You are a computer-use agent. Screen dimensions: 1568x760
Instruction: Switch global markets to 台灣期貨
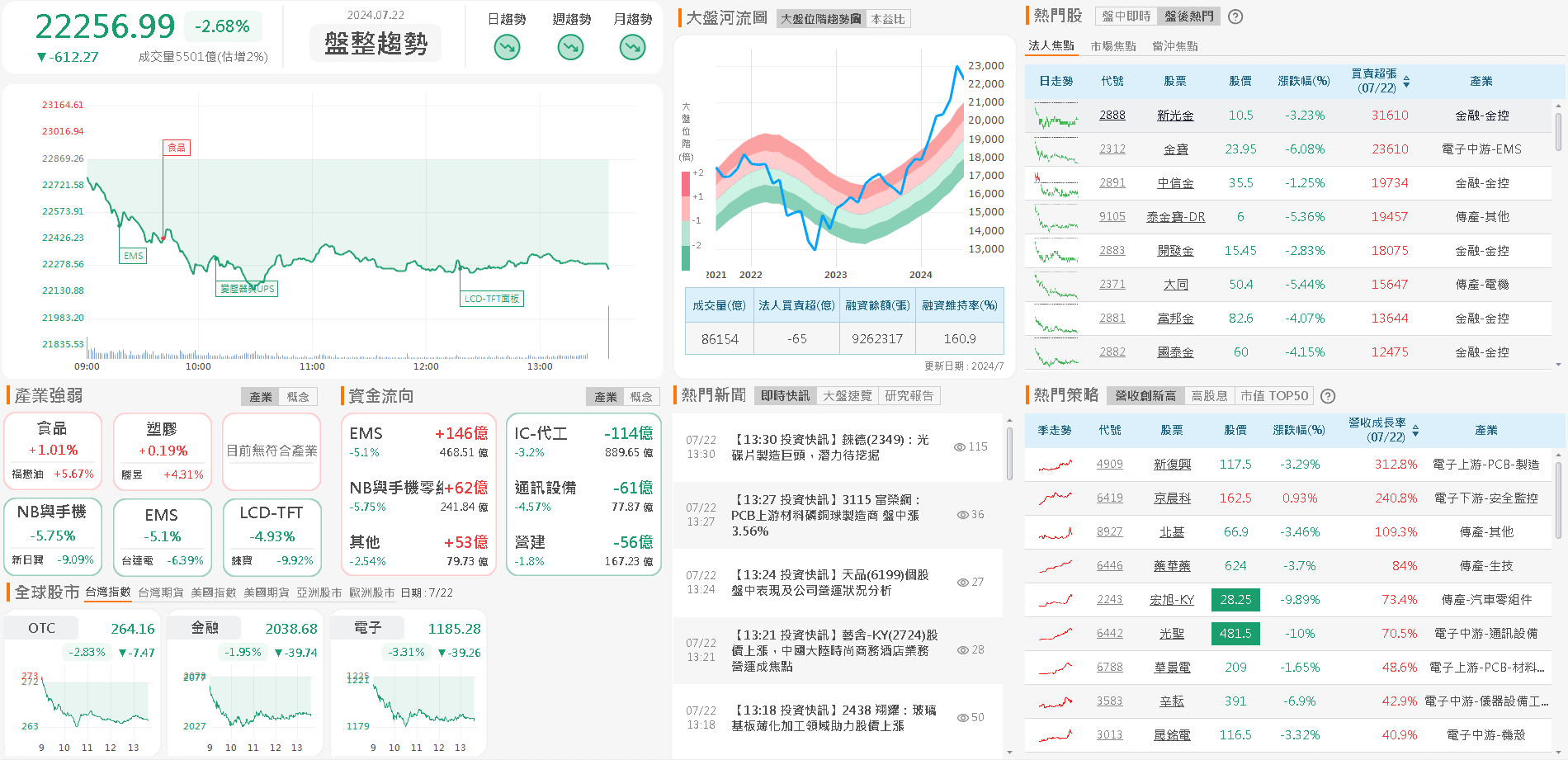click(x=161, y=592)
